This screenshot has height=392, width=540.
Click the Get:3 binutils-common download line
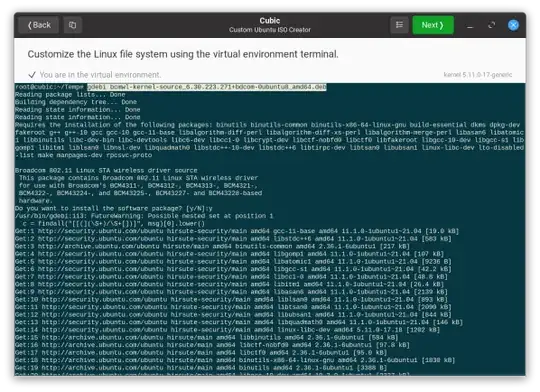[212, 246]
